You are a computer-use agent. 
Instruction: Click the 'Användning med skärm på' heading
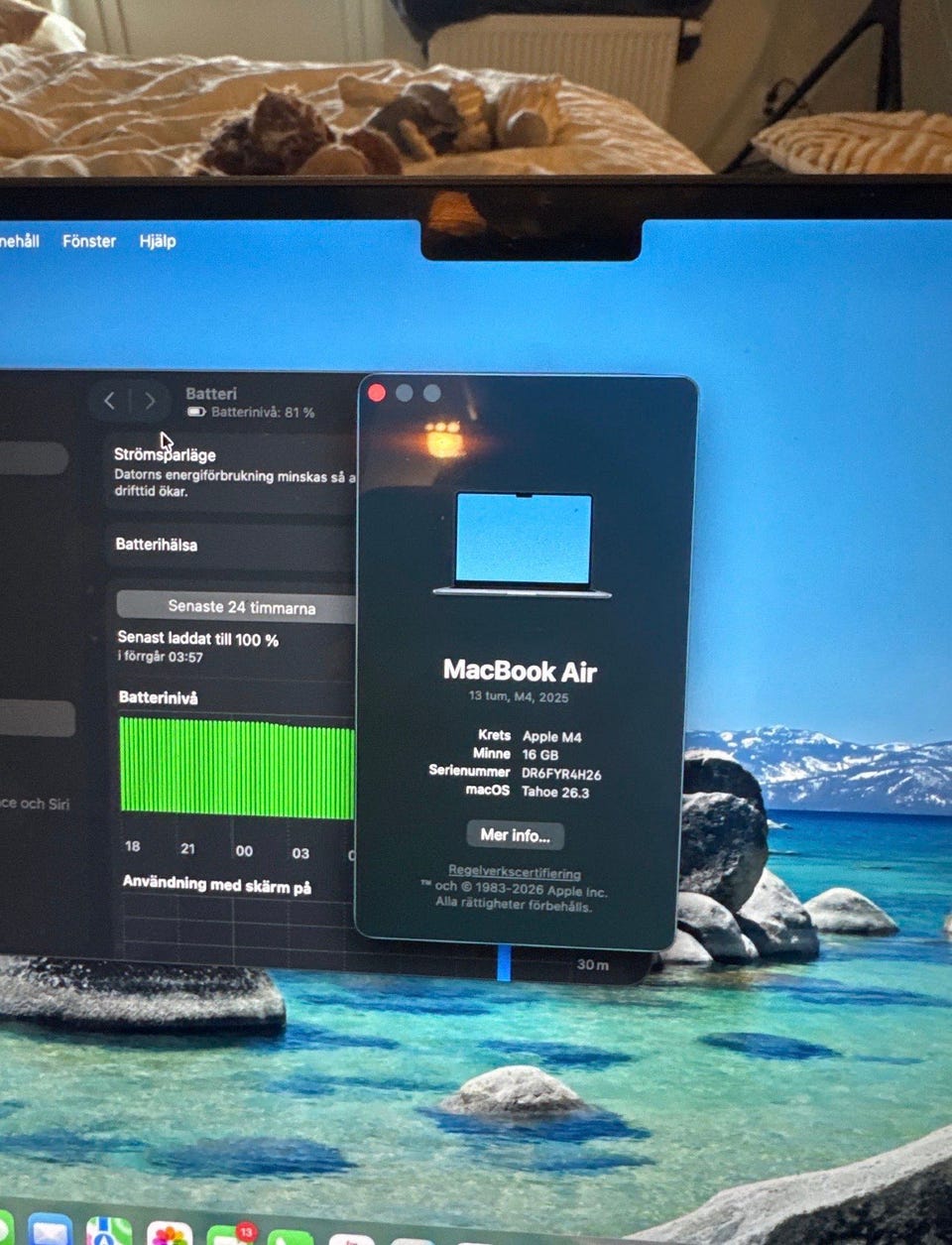[x=216, y=884]
